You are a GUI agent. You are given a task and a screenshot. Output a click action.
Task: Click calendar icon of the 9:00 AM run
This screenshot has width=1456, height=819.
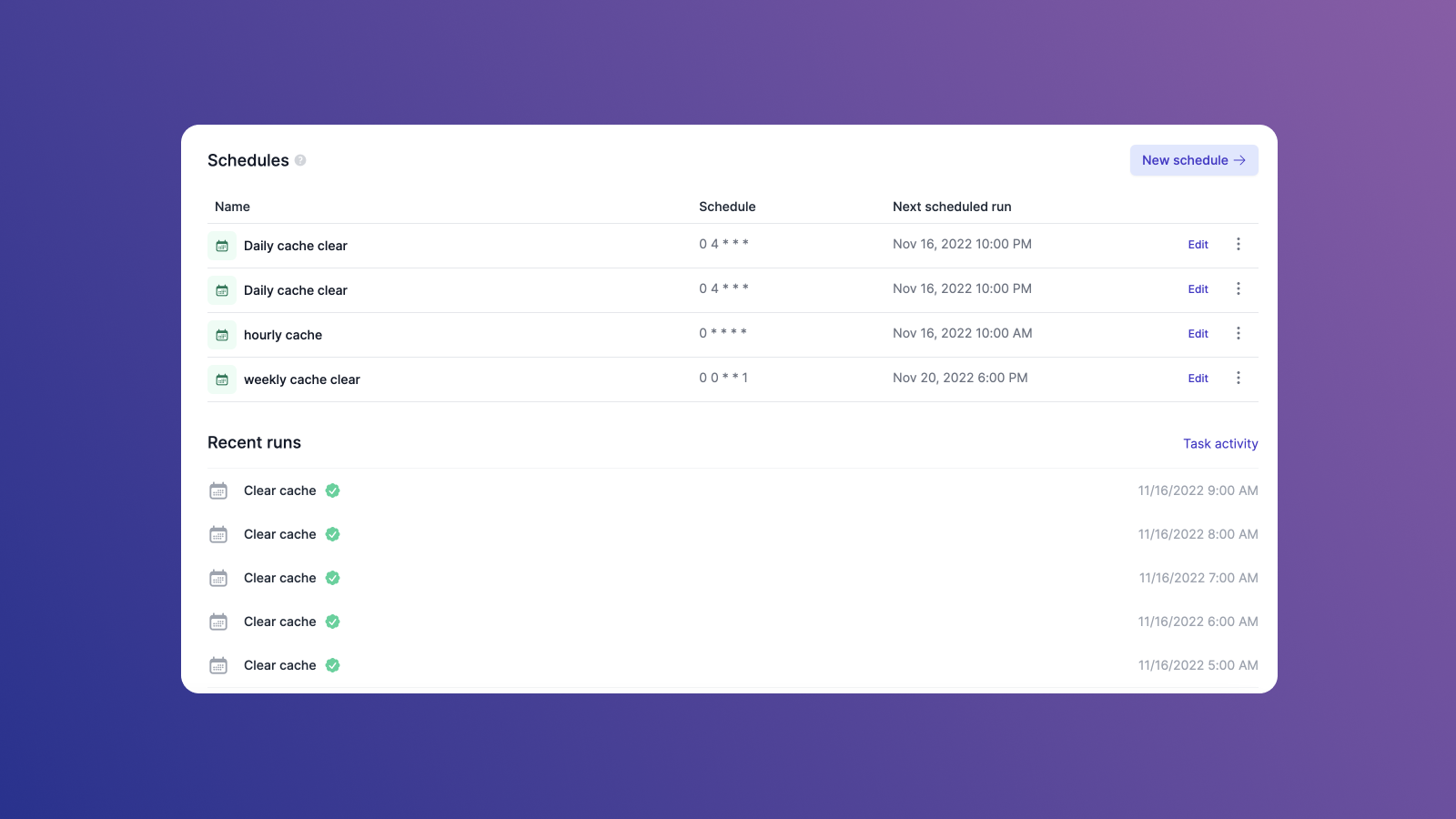[x=218, y=490]
